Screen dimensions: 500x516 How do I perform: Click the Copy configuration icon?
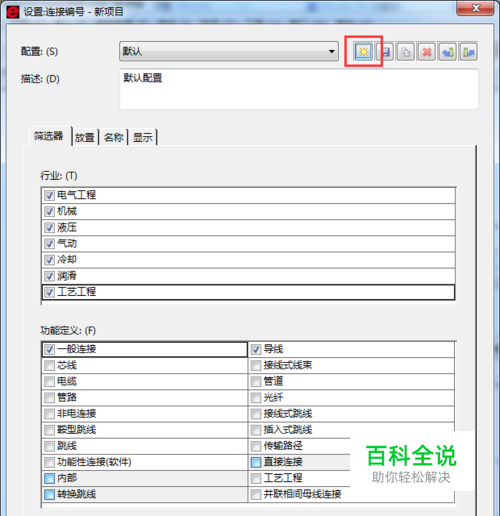406,52
